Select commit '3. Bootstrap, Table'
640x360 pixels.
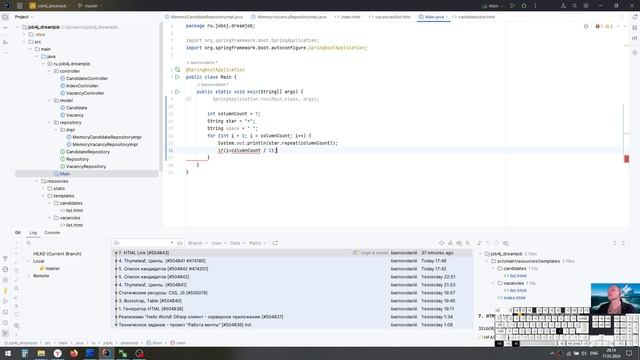[x=292, y=301]
